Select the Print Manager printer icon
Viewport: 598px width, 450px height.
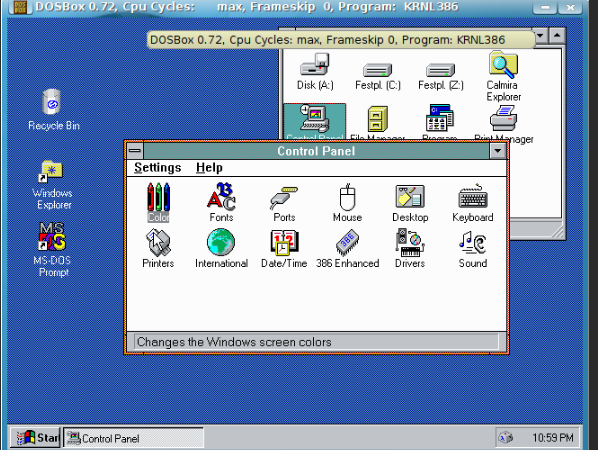(503, 124)
